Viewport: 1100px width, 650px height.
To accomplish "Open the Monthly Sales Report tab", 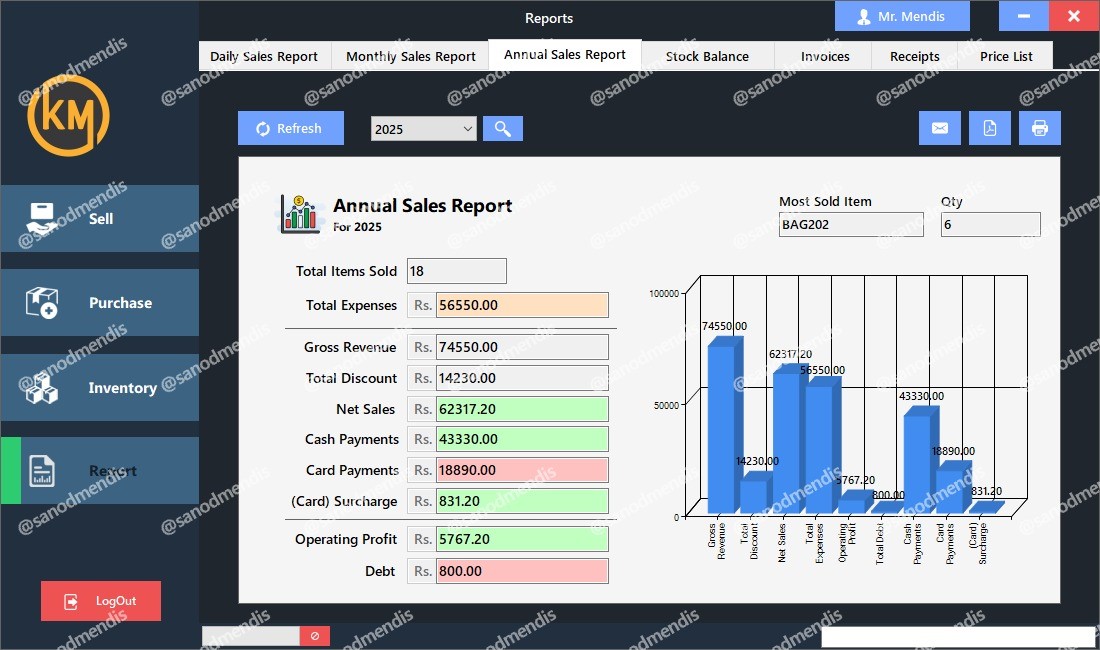I will coord(409,57).
